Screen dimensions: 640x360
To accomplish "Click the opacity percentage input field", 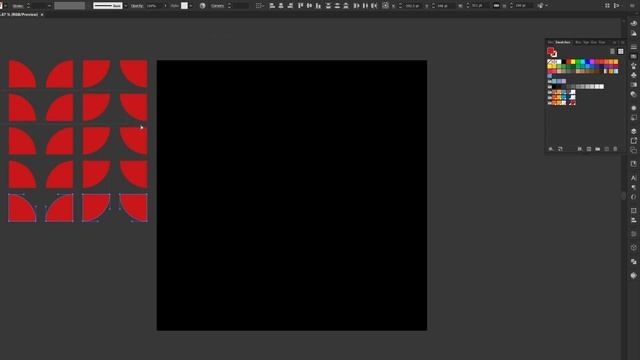I will click(x=153, y=6).
